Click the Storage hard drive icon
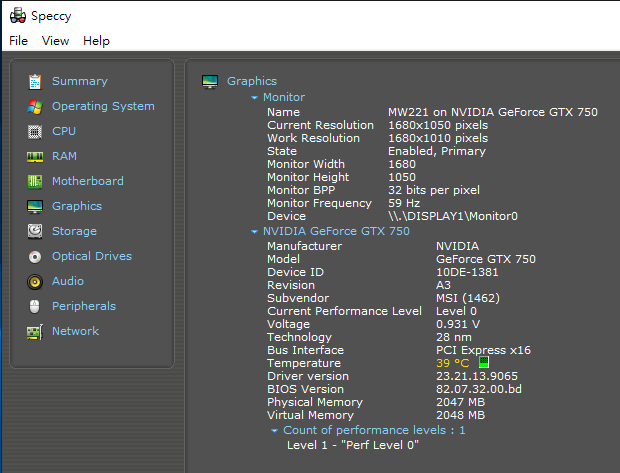This screenshot has width=620, height=473. pyautogui.click(x=35, y=231)
